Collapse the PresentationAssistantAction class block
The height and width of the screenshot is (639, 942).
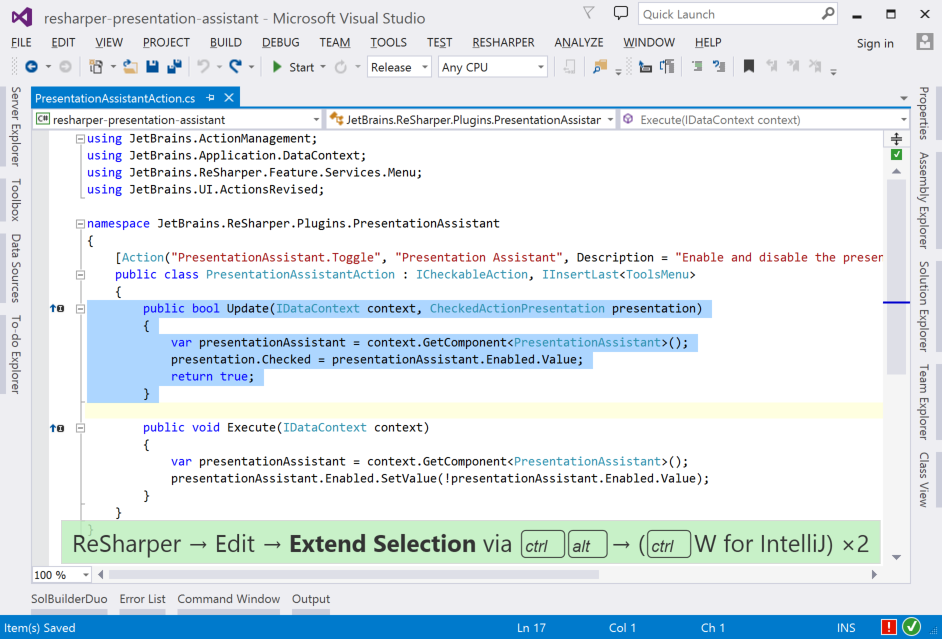pos(80,275)
